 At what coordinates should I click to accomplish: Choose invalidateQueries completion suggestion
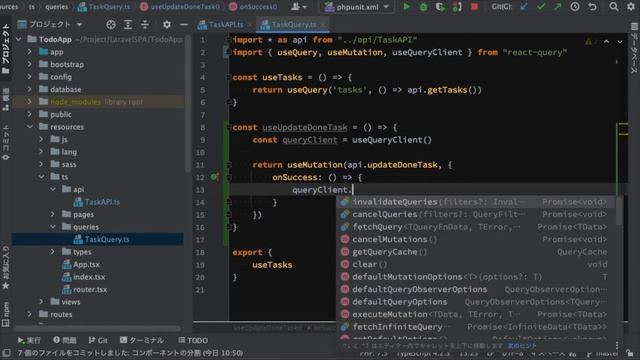(x=476, y=202)
